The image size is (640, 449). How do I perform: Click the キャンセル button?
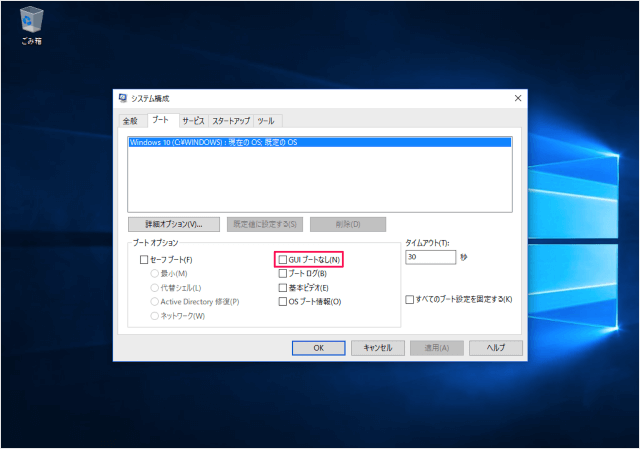[x=378, y=348]
